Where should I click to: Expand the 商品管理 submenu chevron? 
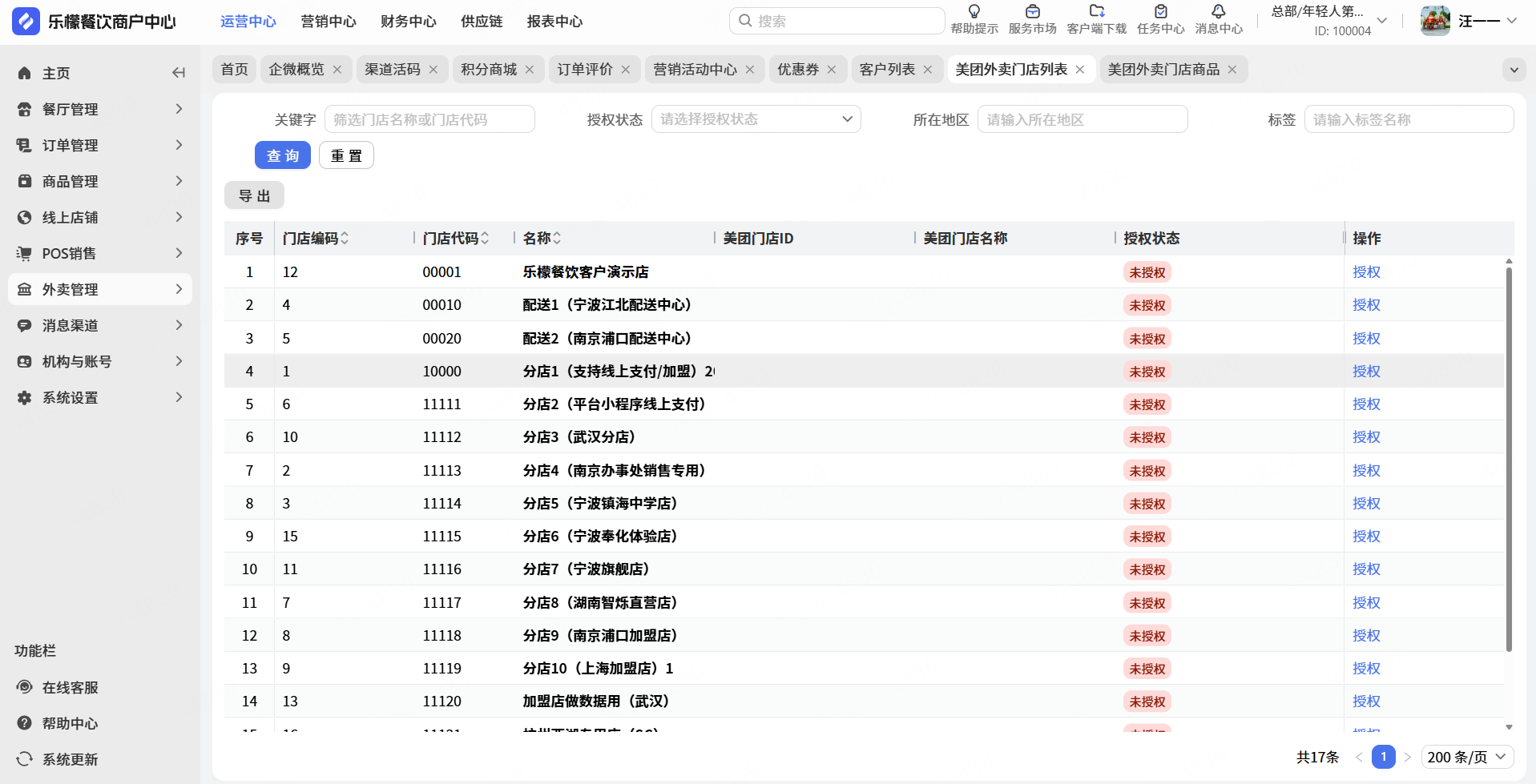179,181
